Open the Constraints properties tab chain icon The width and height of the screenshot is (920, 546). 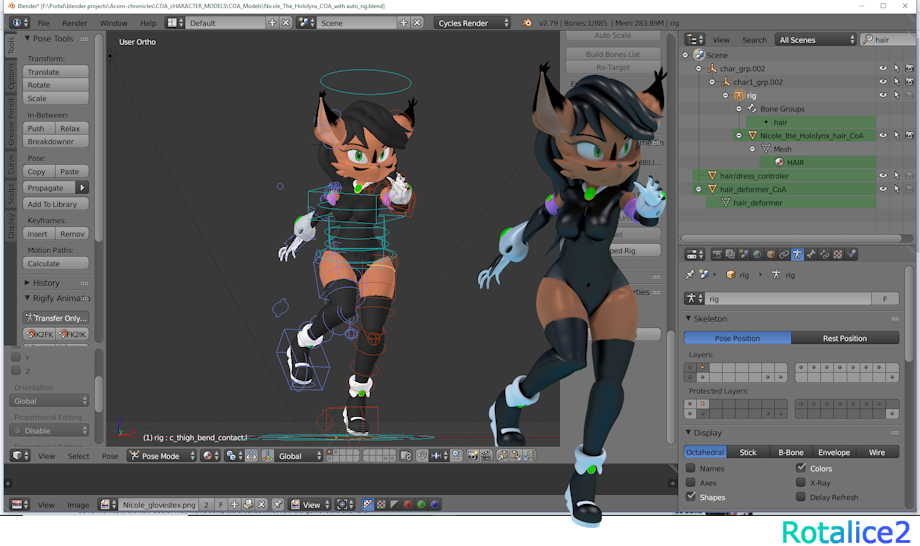[784, 255]
